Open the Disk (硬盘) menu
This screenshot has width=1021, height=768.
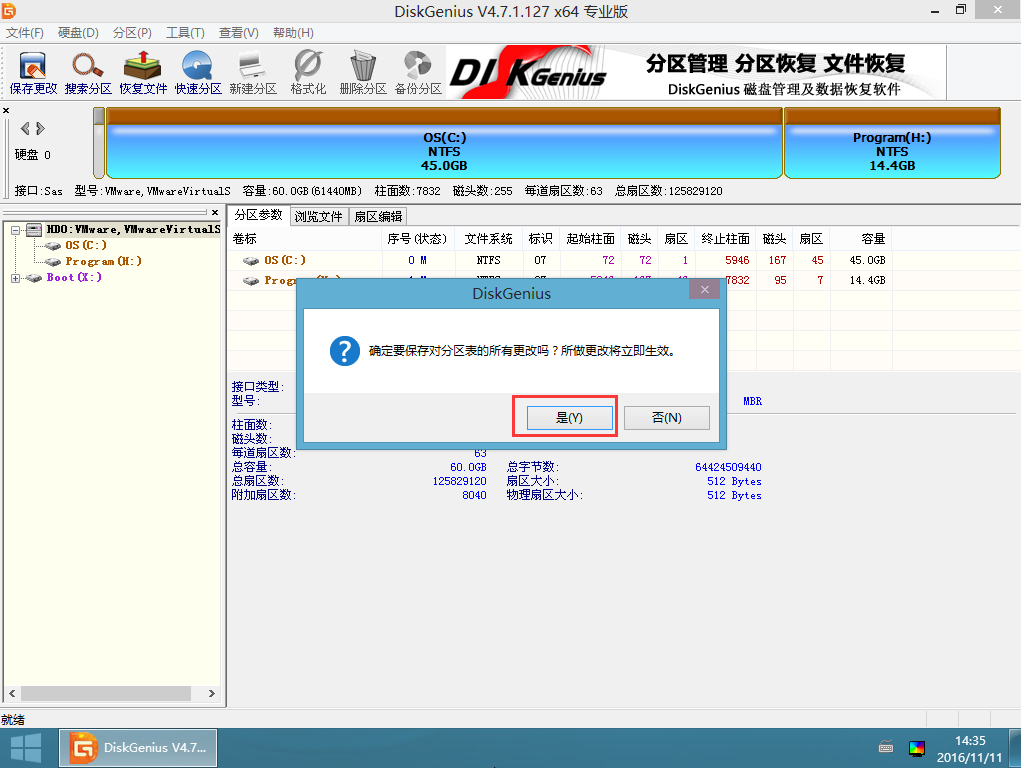(78, 33)
